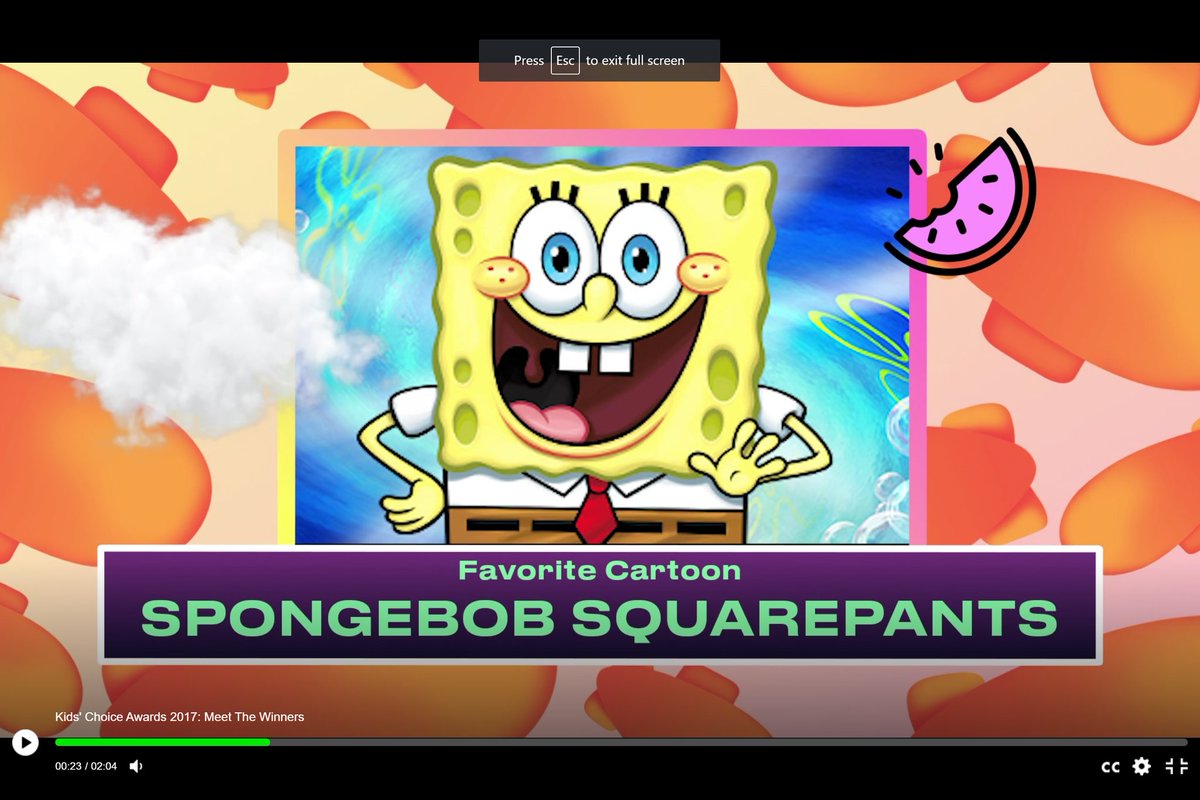Toggle closed captions with the CC button
The width and height of the screenshot is (1200, 800).
(1110, 767)
